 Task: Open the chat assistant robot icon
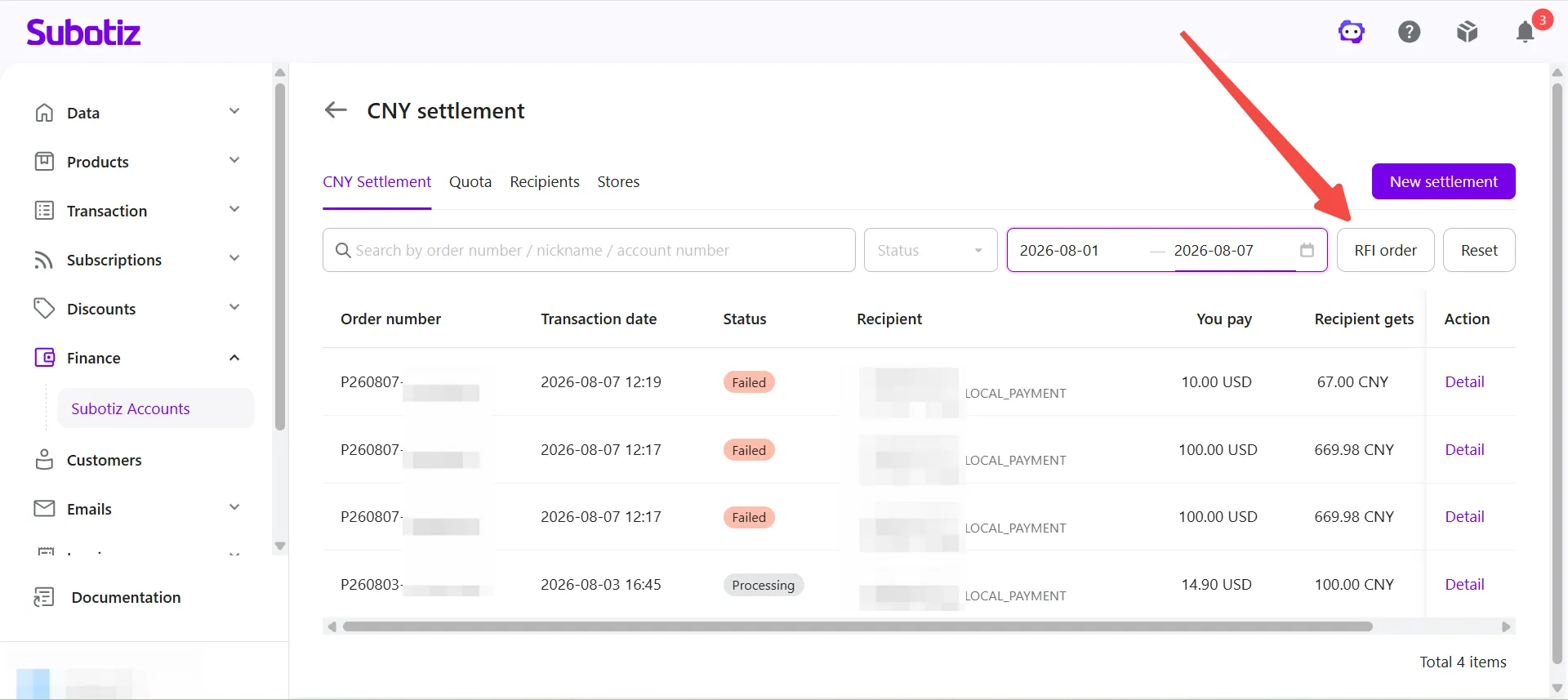1352,32
